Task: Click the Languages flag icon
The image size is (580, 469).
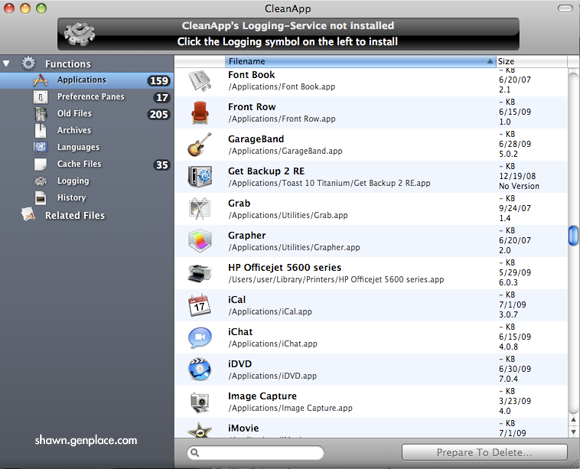Action: pyautogui.click(x=40, y=147)
